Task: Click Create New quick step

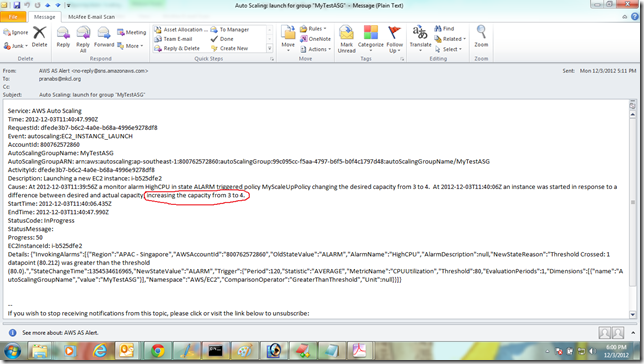Action: tap(229, 48)
